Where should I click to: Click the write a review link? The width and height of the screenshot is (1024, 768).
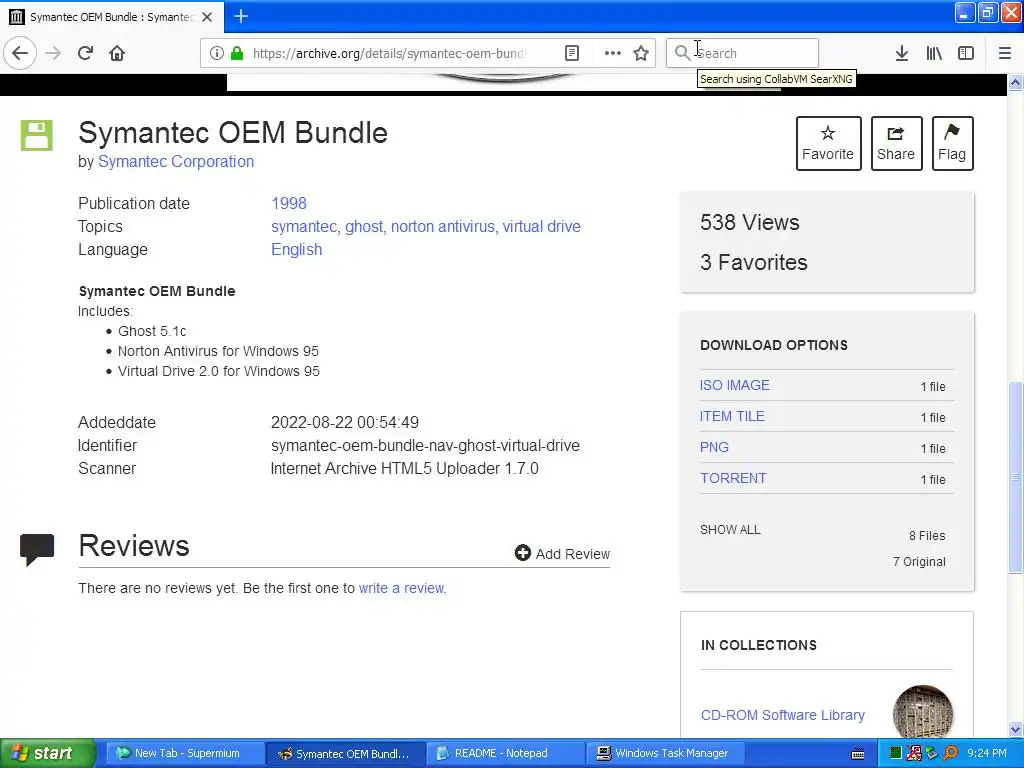point(402,588)
